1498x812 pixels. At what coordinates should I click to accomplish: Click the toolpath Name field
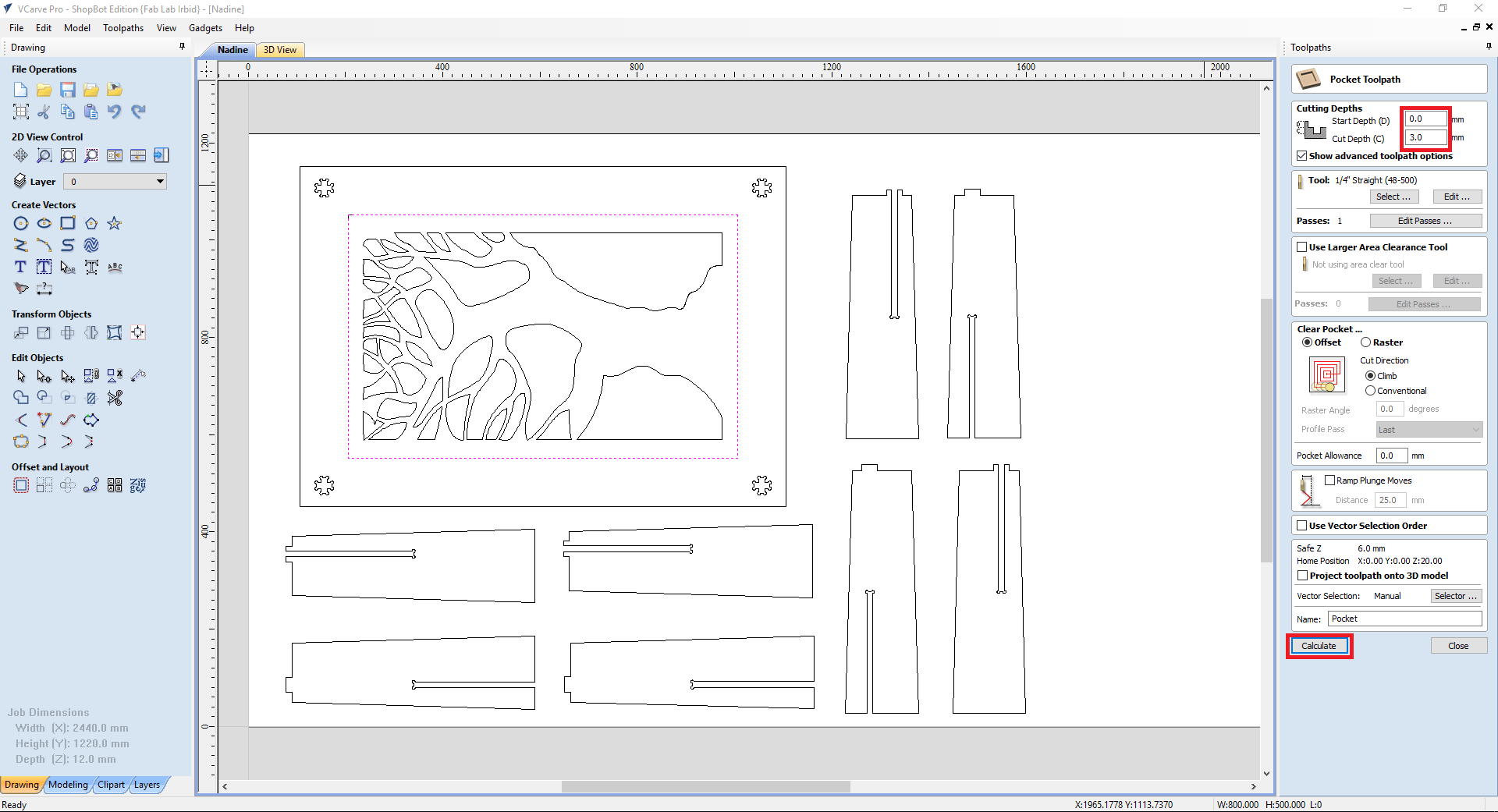click(1404, 619)
